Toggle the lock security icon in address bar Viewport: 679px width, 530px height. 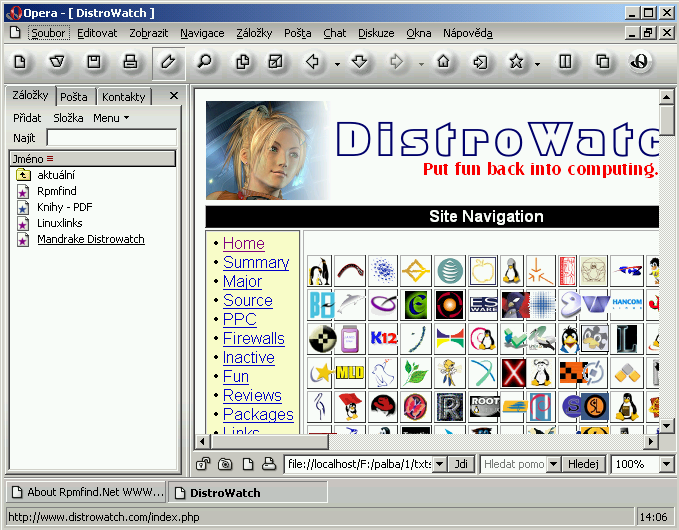pyautogui.click(x=203, y=464)
